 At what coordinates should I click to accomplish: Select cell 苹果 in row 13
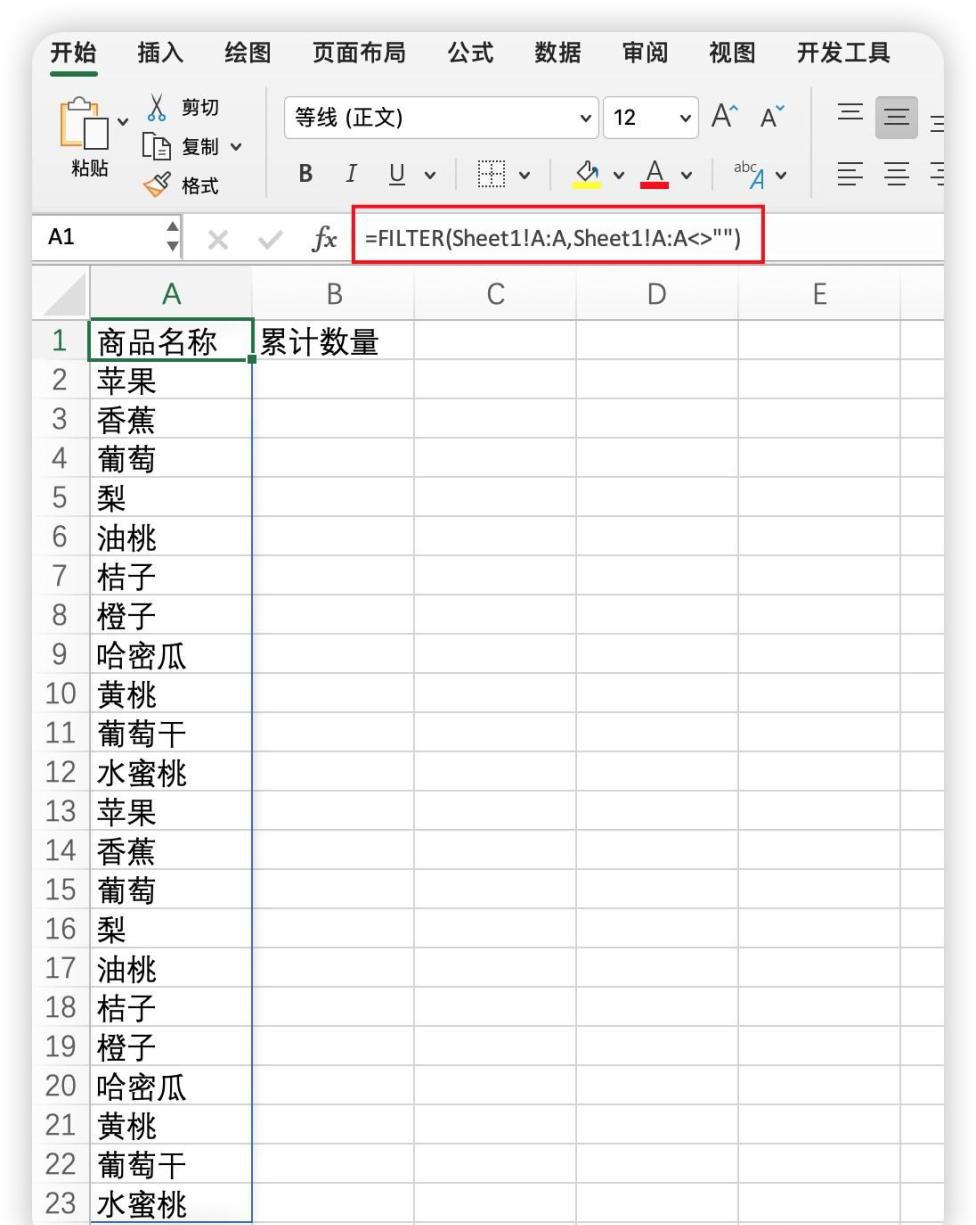coord(171,811)
